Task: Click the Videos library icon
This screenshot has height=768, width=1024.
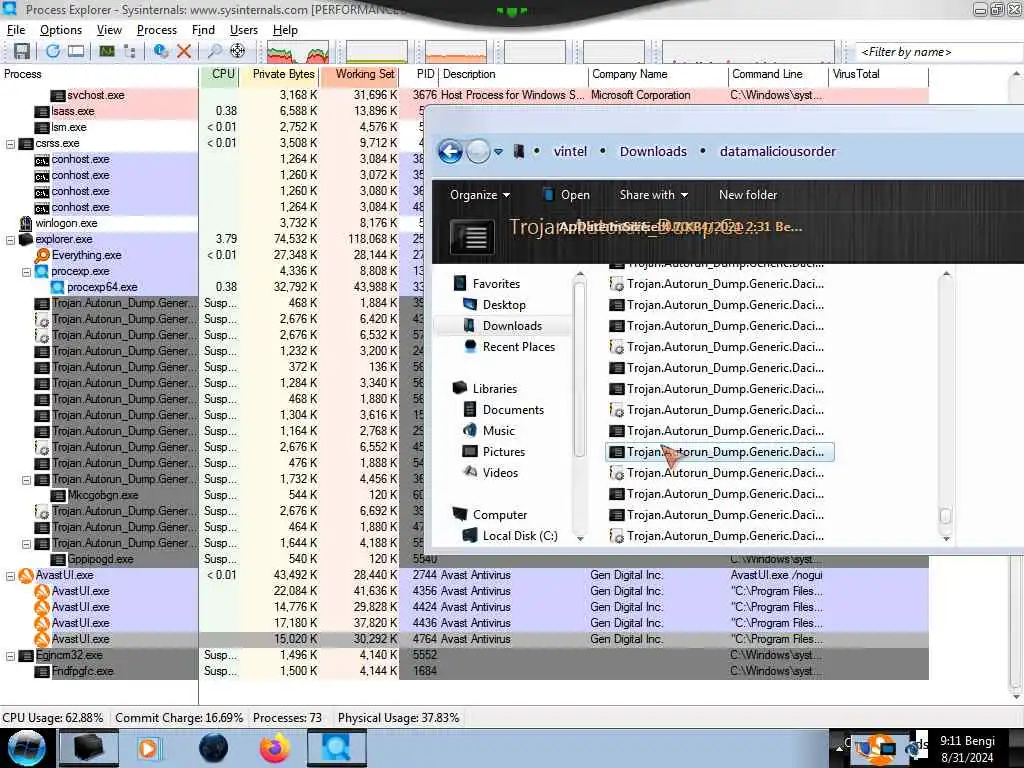Action: (x=470, y=472)
